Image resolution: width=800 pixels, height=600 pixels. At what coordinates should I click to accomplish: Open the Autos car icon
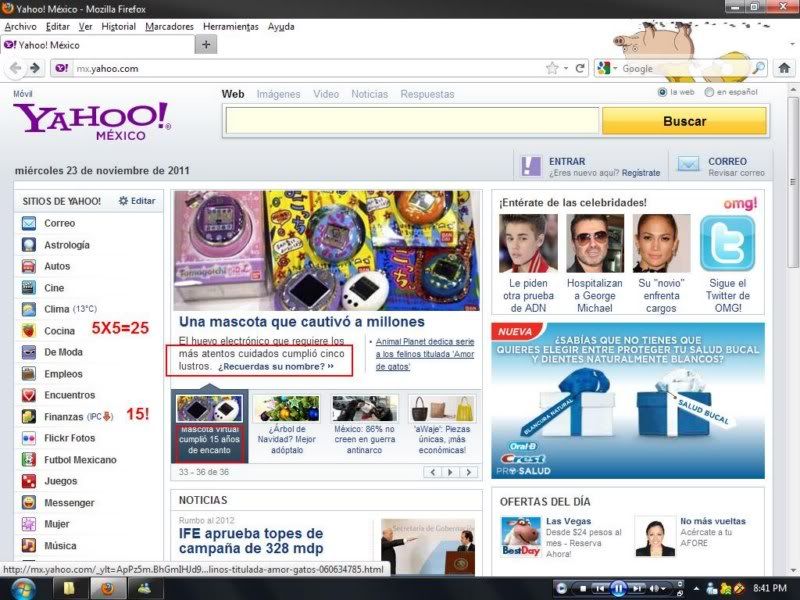tap(29, 266)
